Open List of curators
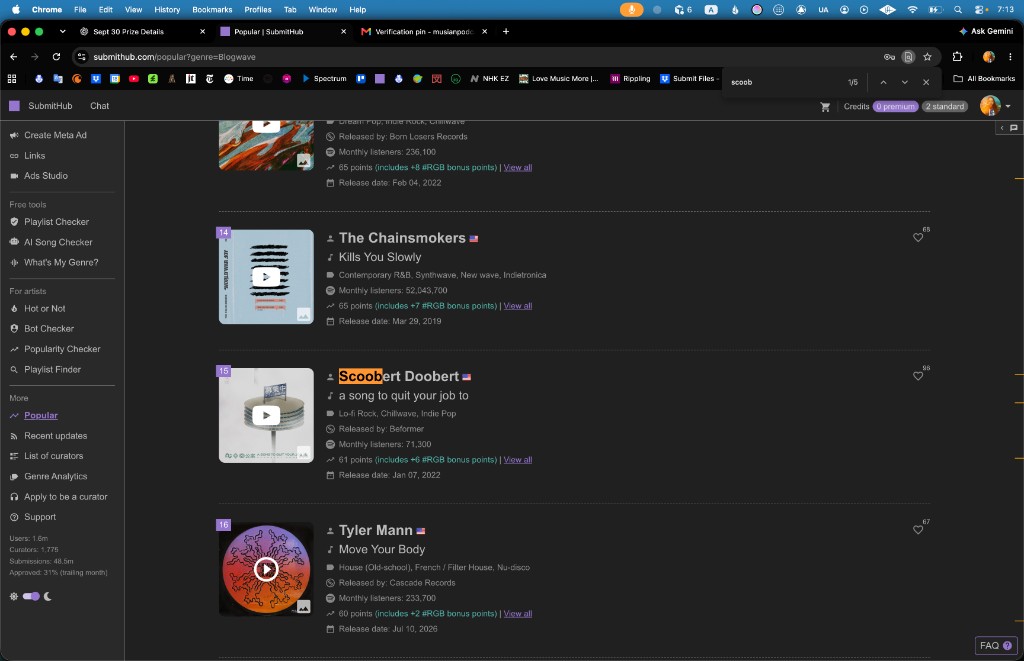This screenshot has height=661, width=1024. pyautogui.click(x=53, y=456)
